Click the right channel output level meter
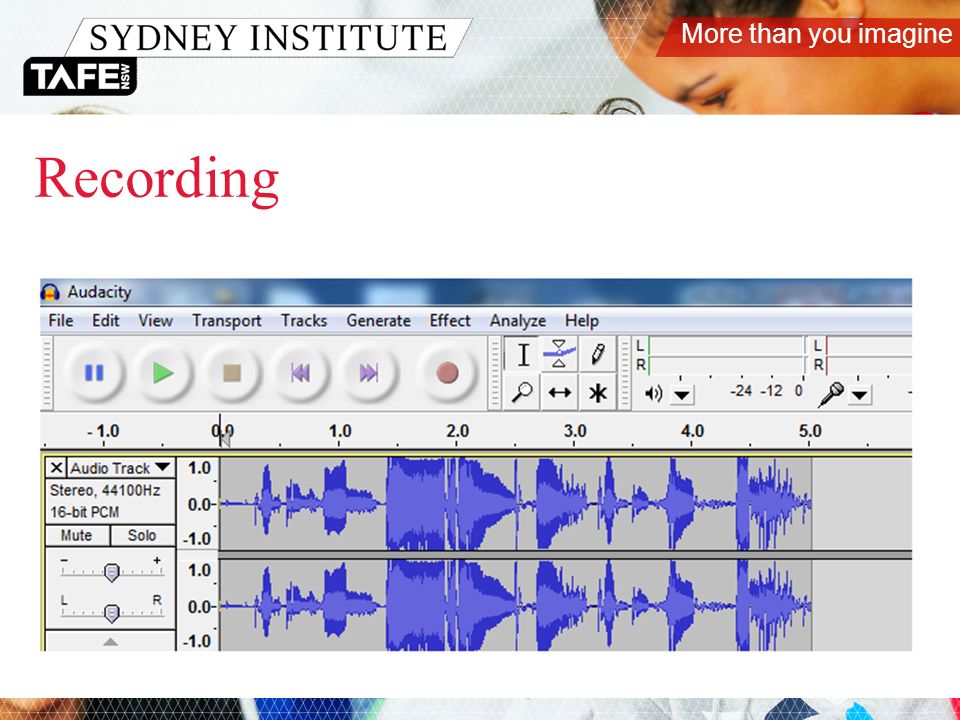 (726, 366)
